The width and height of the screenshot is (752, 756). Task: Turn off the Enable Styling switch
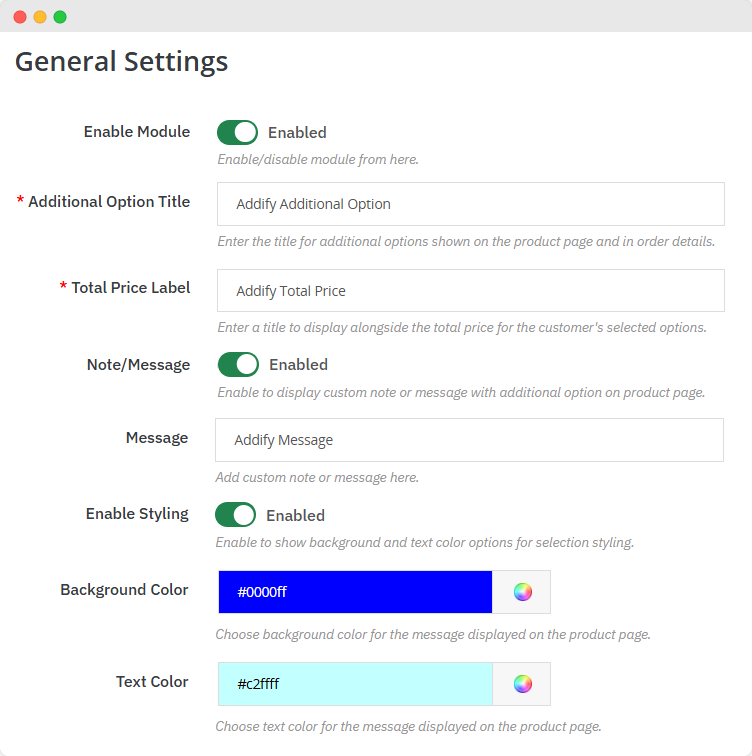coord(236,515)
